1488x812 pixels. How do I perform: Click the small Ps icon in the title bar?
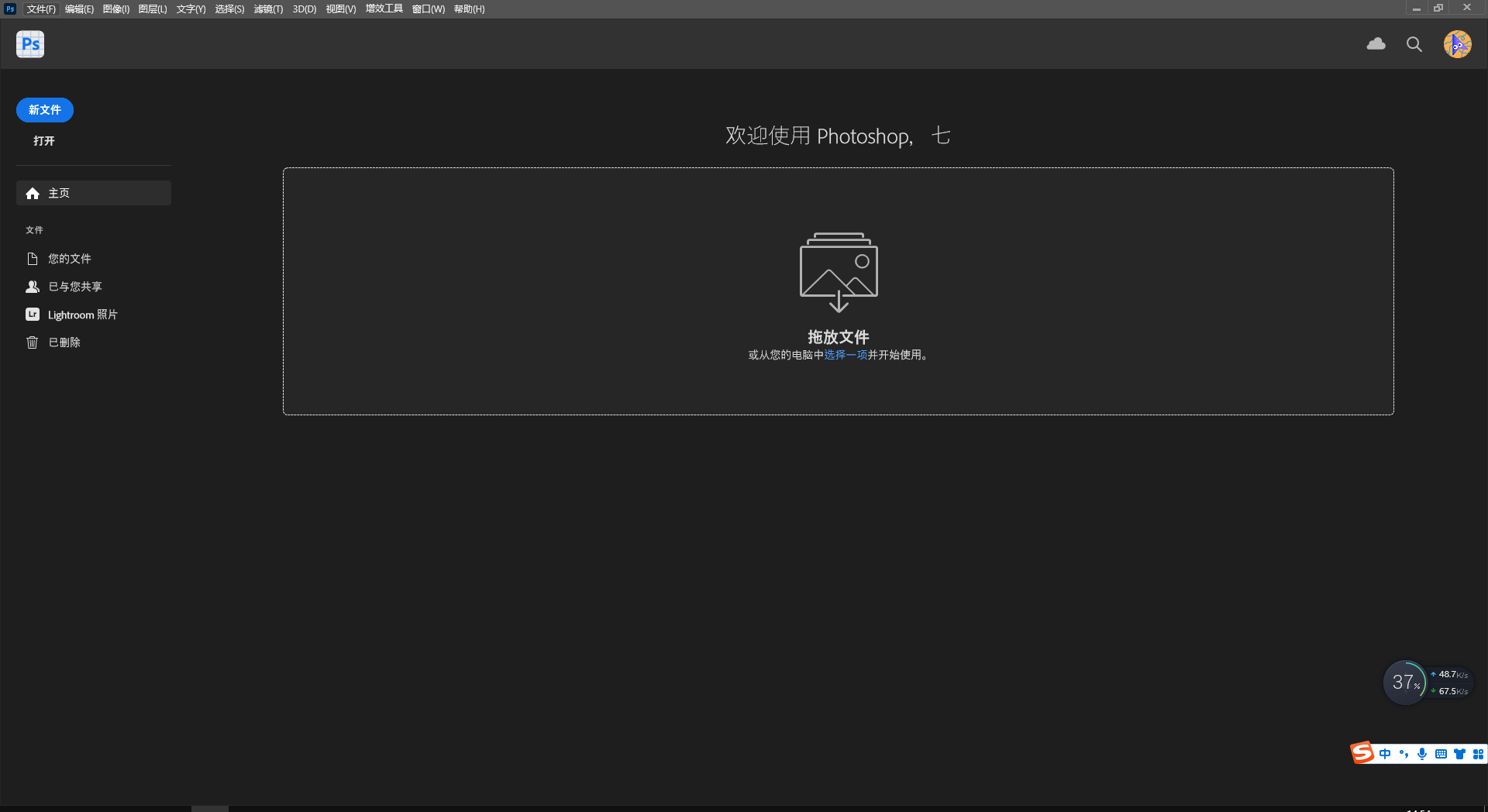(10, 9)
